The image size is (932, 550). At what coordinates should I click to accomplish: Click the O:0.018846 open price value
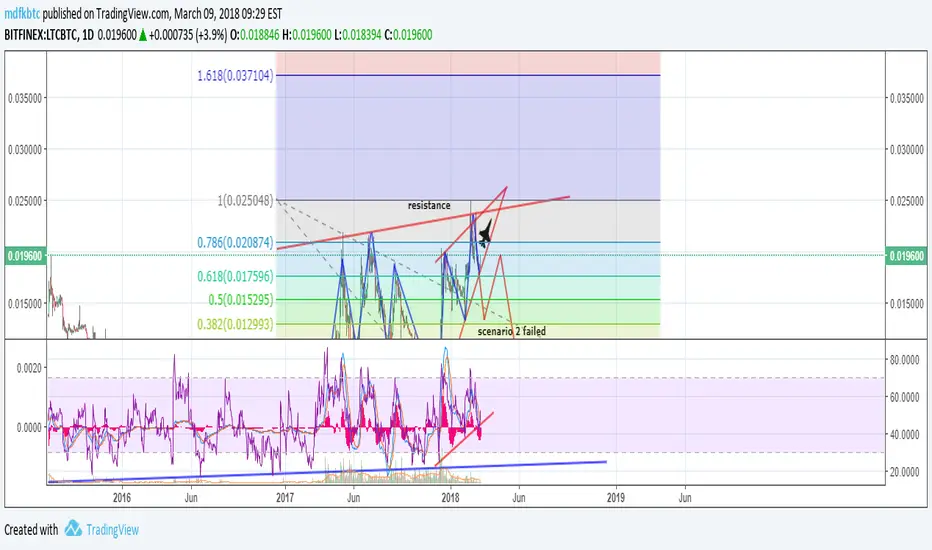pos(254,35)
